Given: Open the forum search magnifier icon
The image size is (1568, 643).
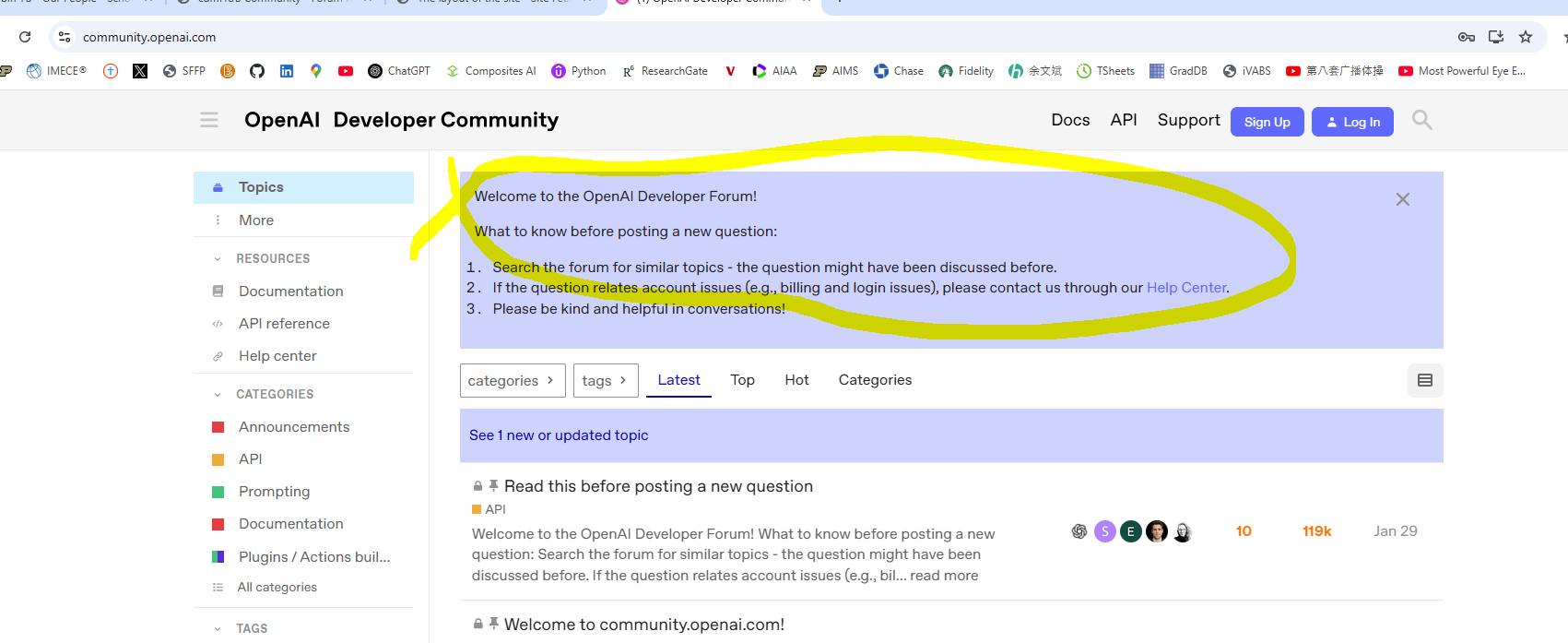Looking at the screenshot, I should 1422,120.
